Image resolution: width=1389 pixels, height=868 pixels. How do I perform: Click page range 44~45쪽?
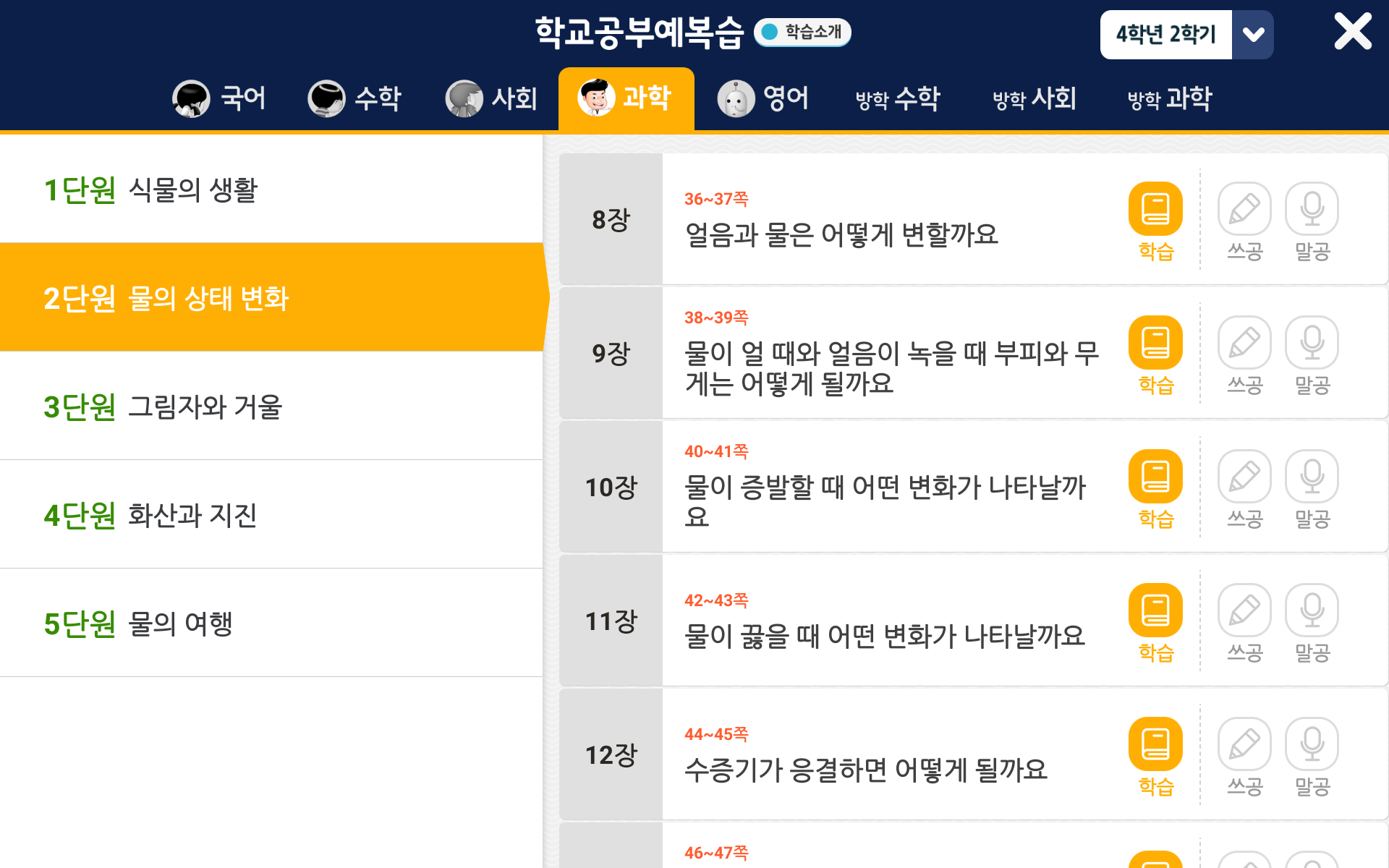(x=716, y=734)
